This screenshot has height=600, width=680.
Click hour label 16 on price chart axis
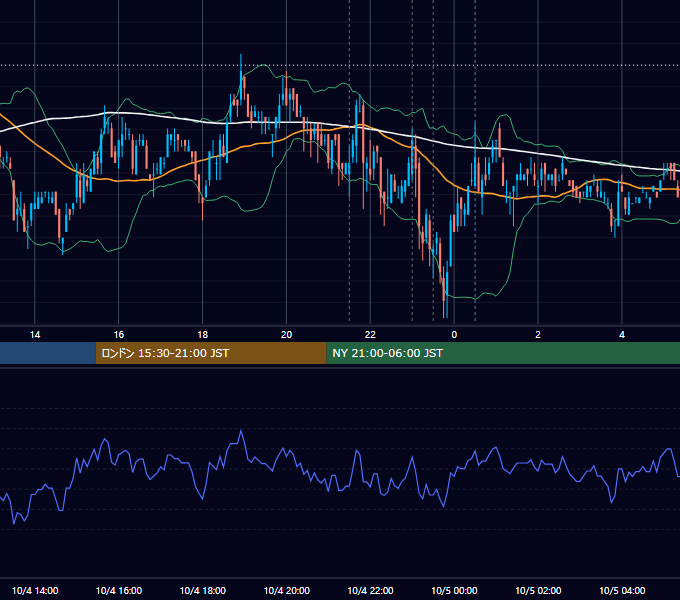pos(119,334)
